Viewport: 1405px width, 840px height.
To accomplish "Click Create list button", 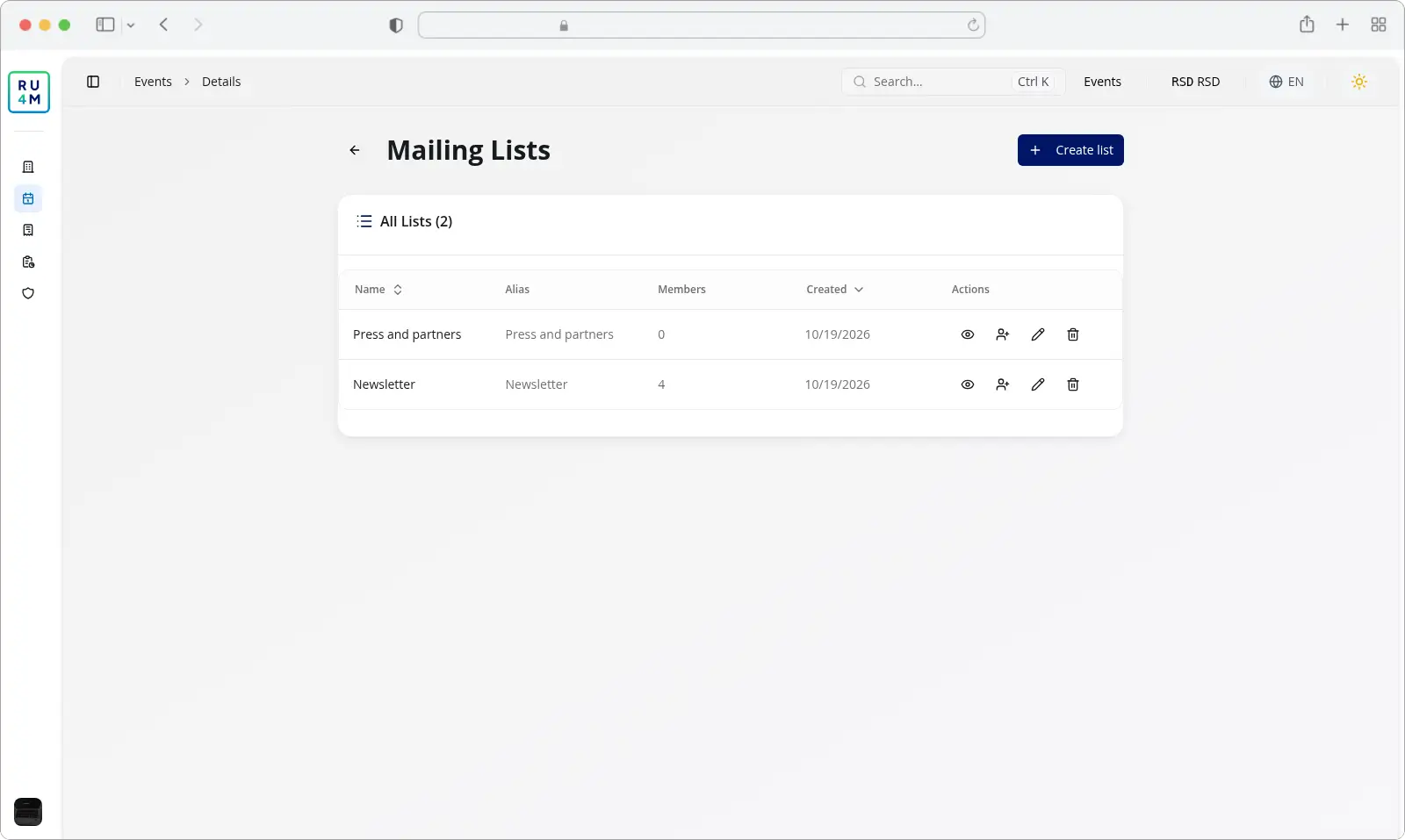I will tap(1070, 150).
